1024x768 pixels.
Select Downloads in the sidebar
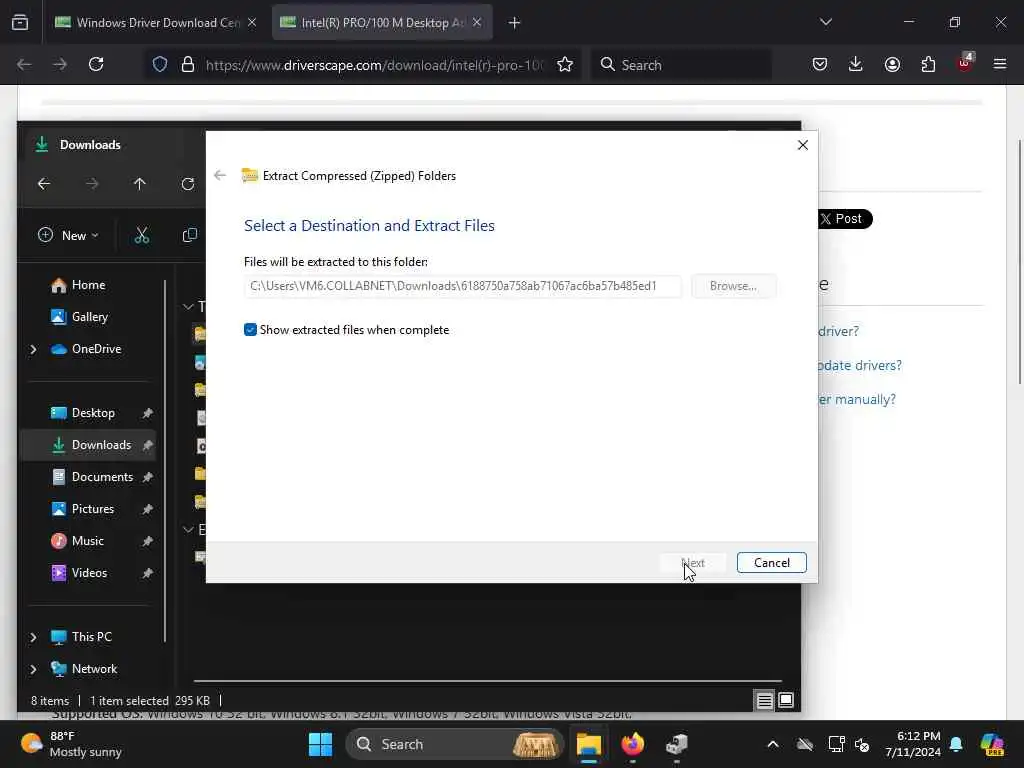pyautogui.click(x=101, y=445)
